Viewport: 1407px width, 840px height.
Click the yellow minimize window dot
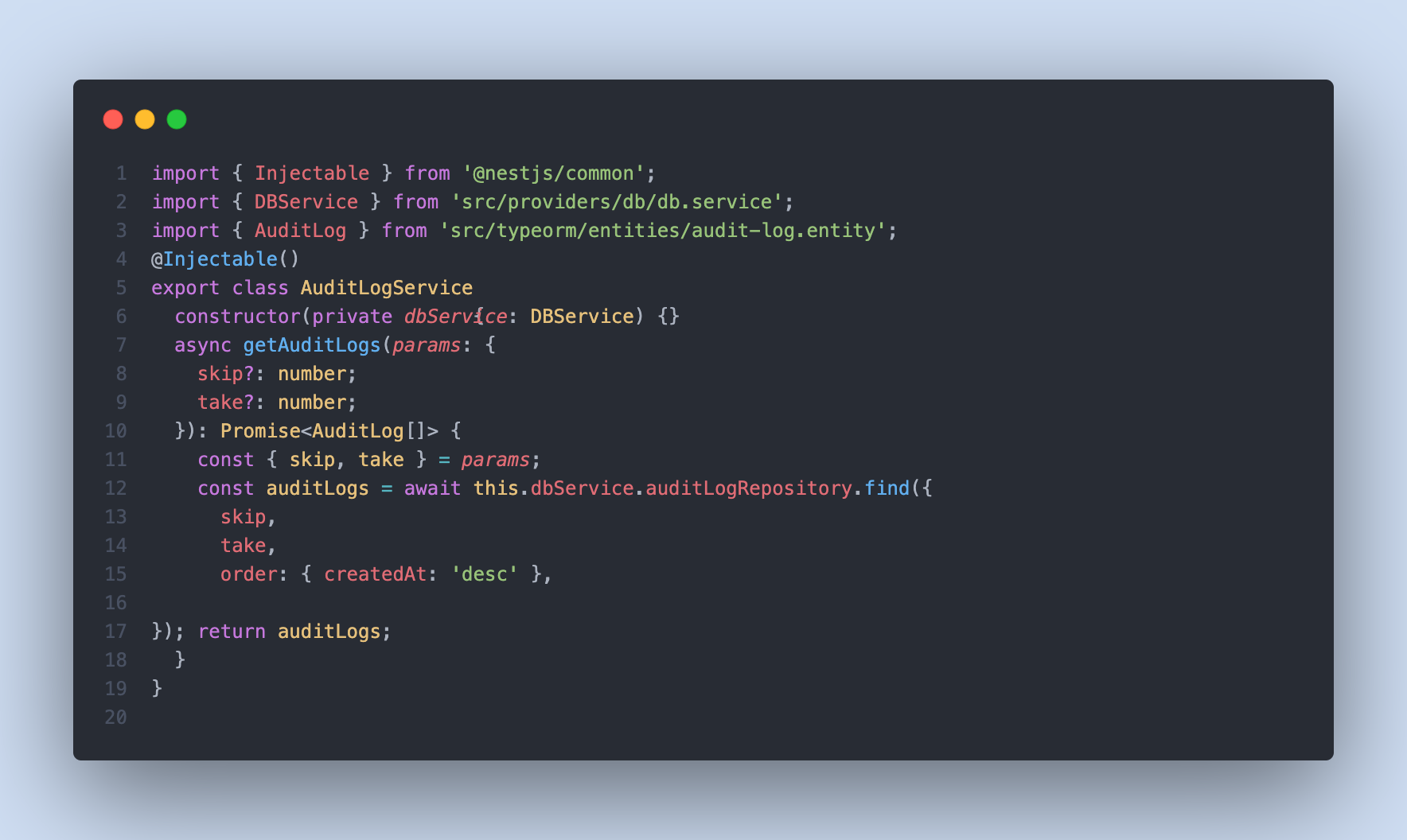tap(145, 119)
